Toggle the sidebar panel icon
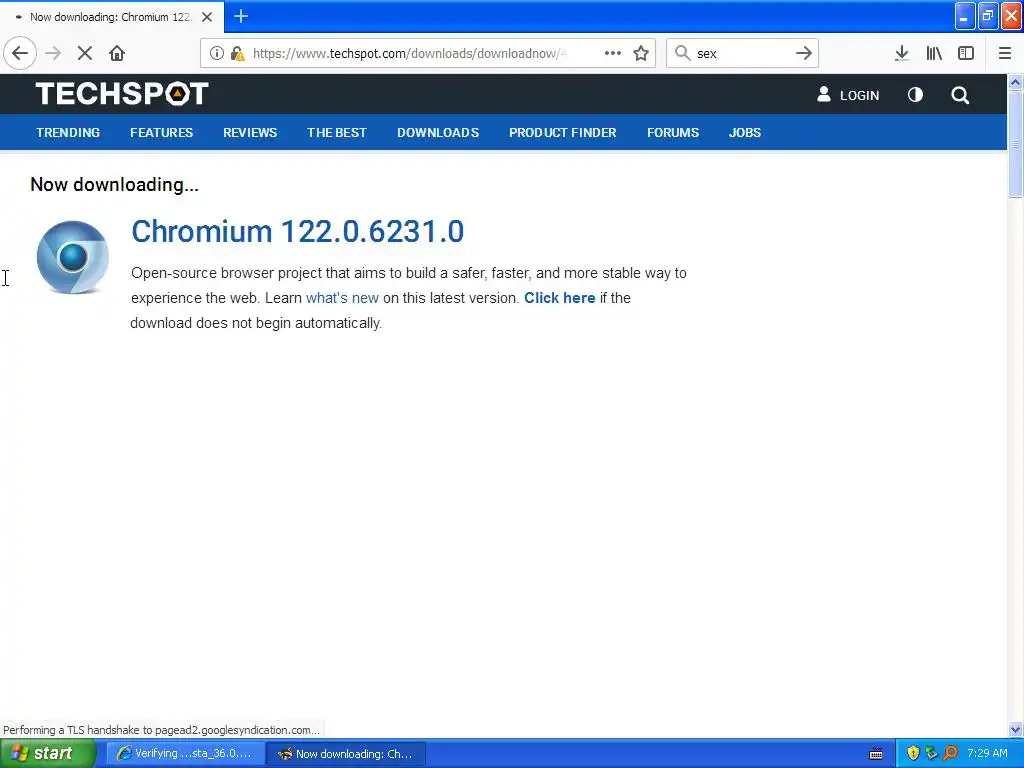The height and width of the screenshot is (768, 1024). pos(966,53)
